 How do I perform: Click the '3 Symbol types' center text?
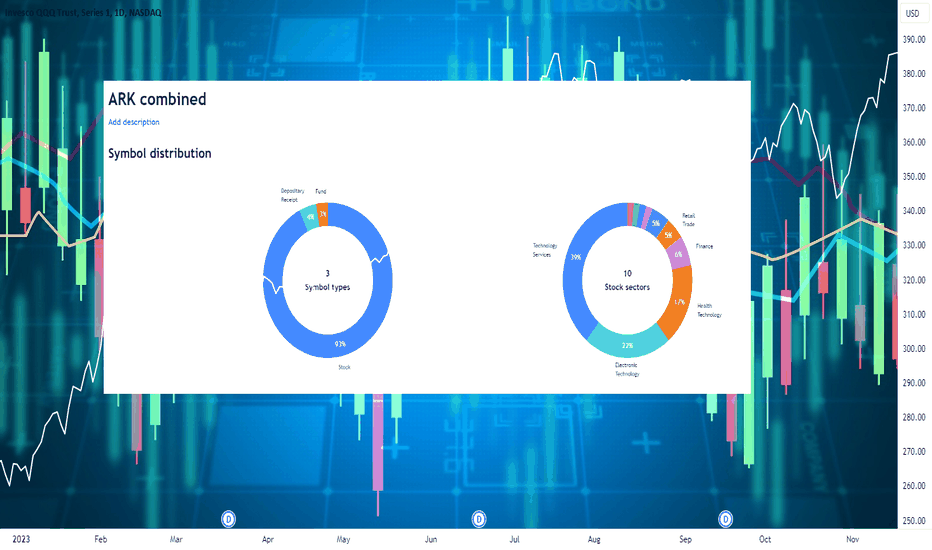click(328, 281)
